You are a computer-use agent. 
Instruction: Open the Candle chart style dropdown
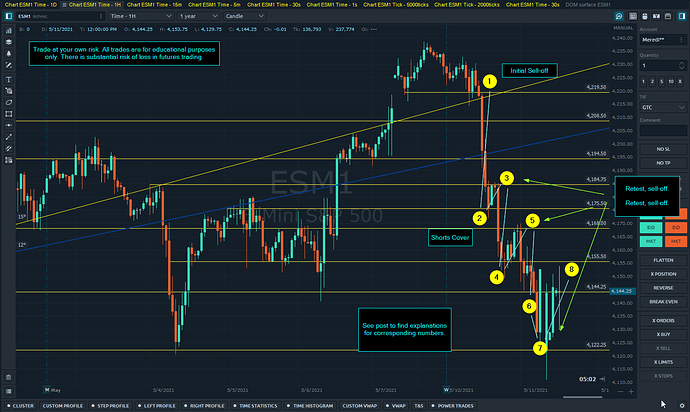pyautogui.click(x=244, y=16)
